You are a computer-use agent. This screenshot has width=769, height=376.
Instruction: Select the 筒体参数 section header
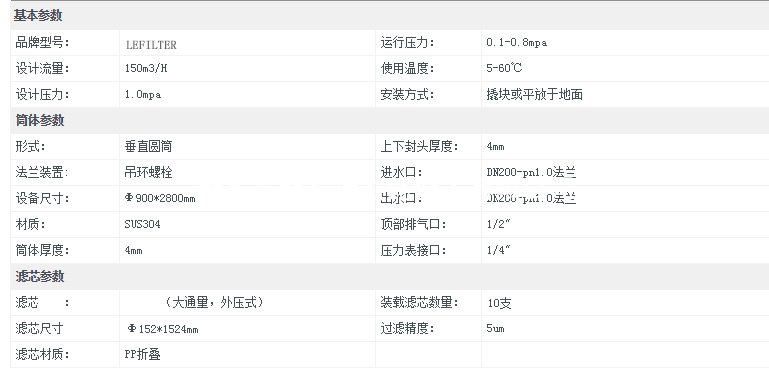(x=39, y=121)
